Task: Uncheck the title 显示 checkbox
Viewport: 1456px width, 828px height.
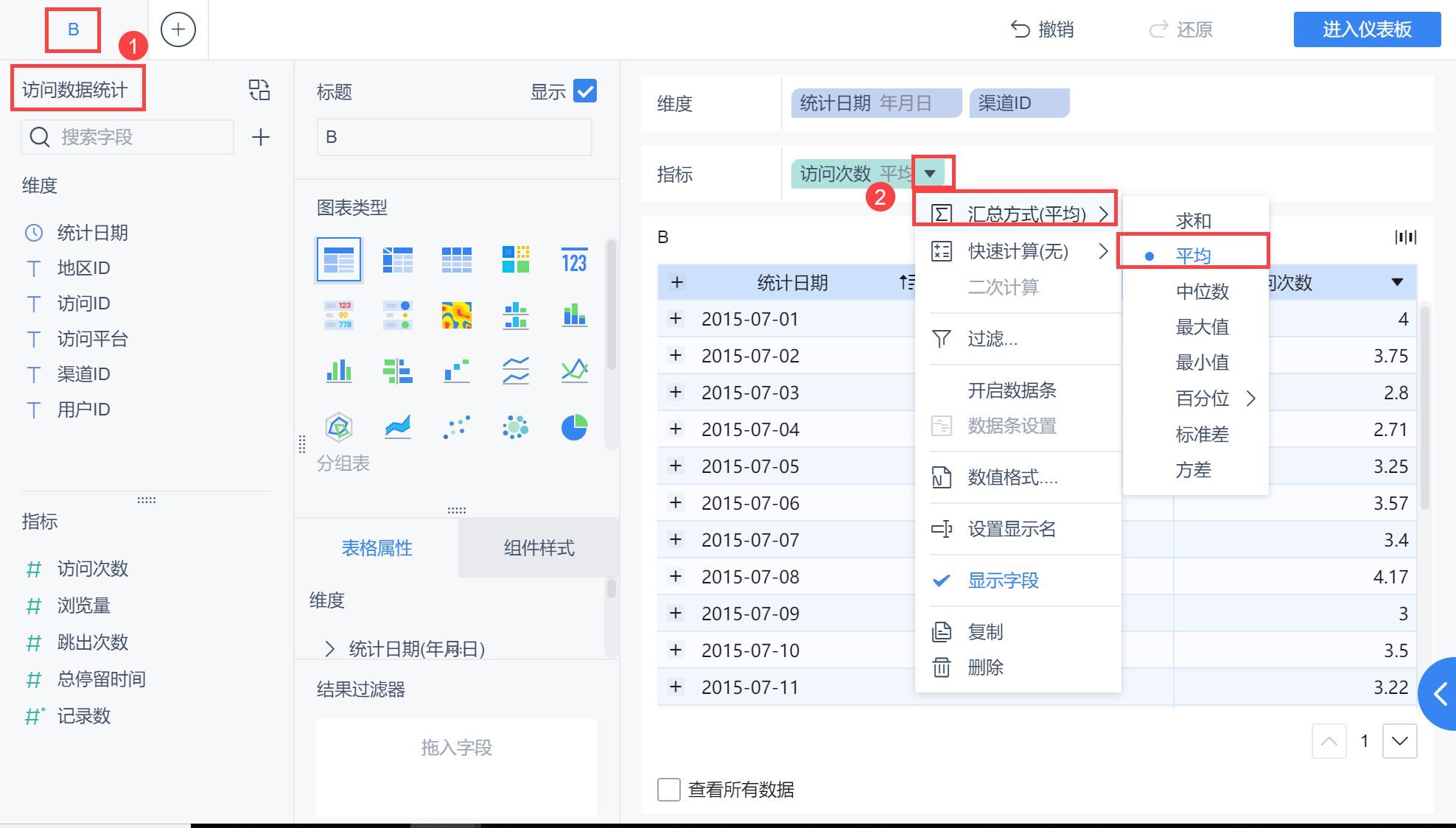Action: (585, 91)
